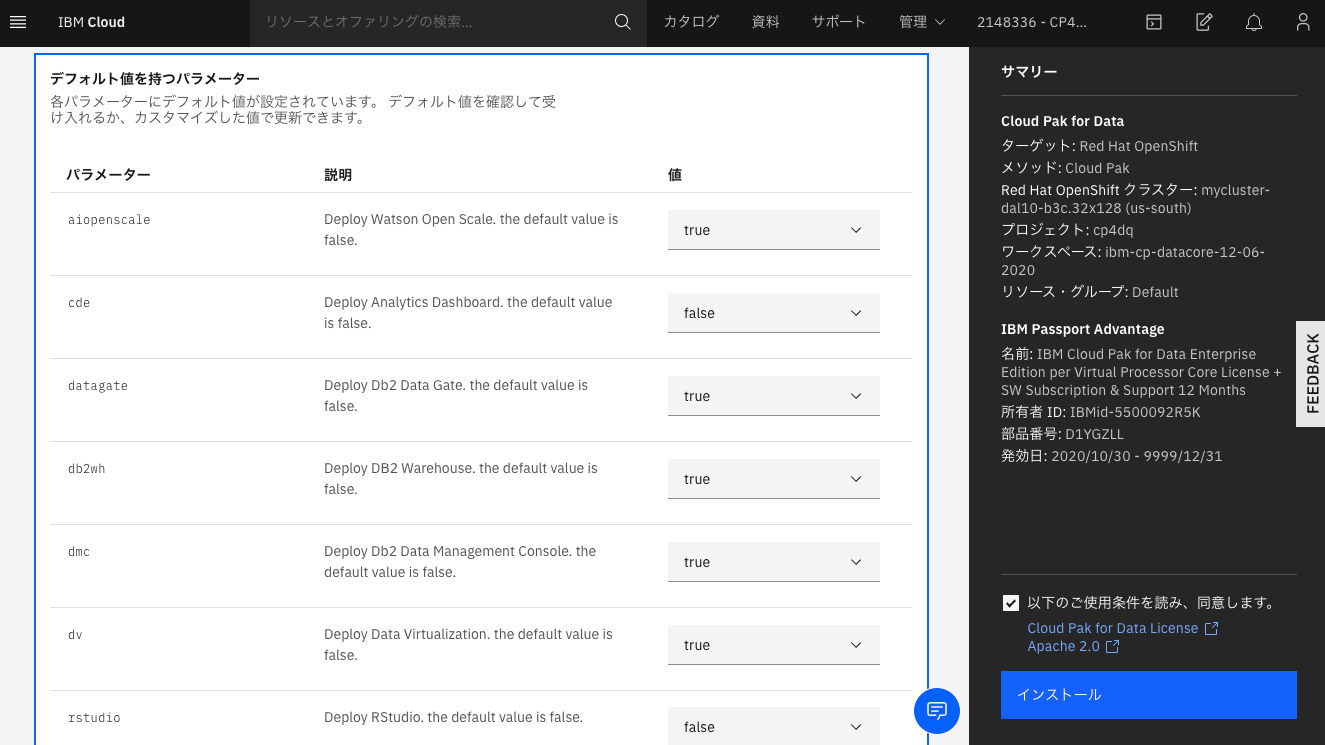This screenshot has width=1325, height=745.
Task: Focus the resource and offering search field
Action: coord(432,22)
